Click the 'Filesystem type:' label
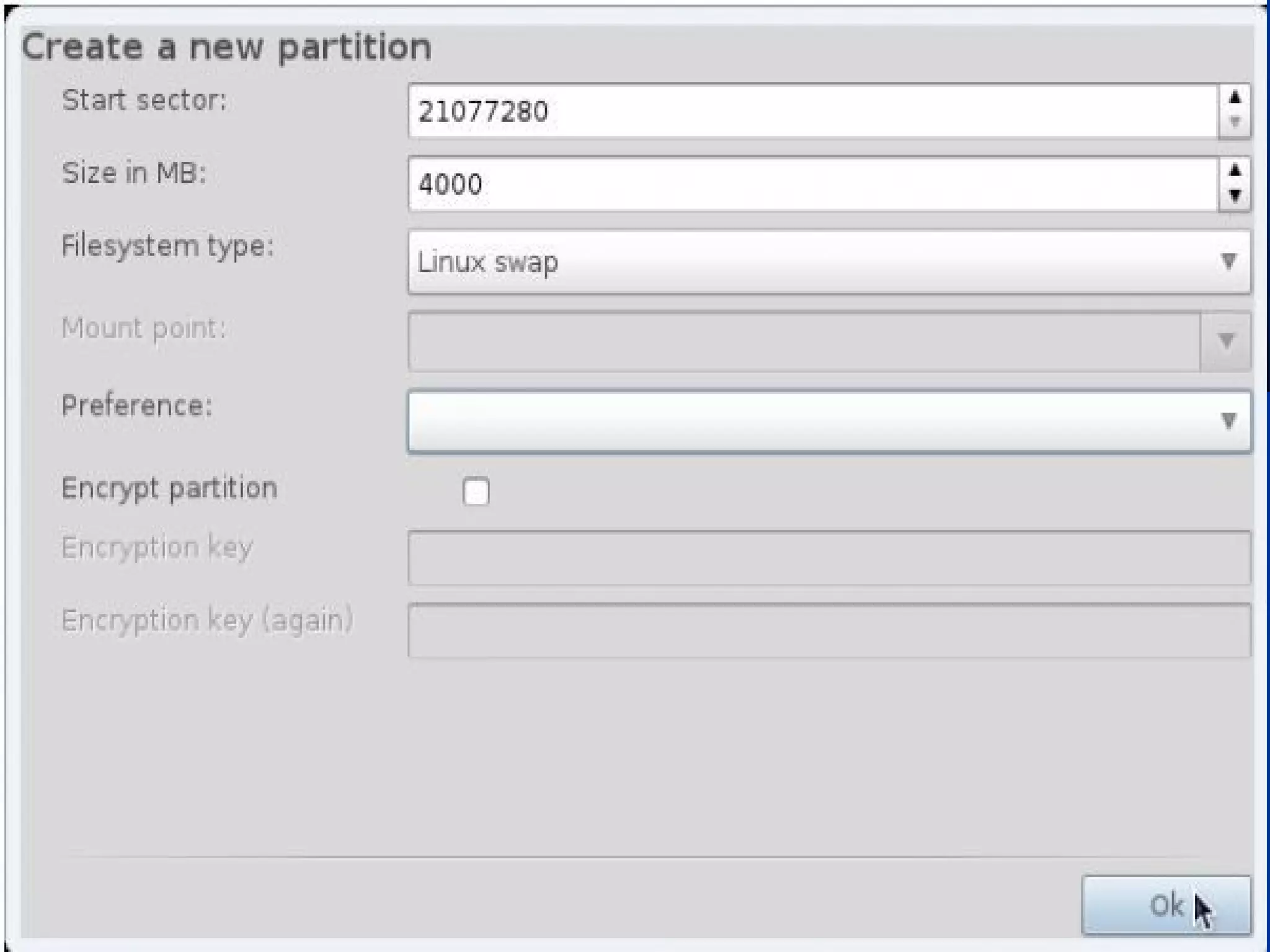Viewport: 1270px width, 952px height. (167, 246)
